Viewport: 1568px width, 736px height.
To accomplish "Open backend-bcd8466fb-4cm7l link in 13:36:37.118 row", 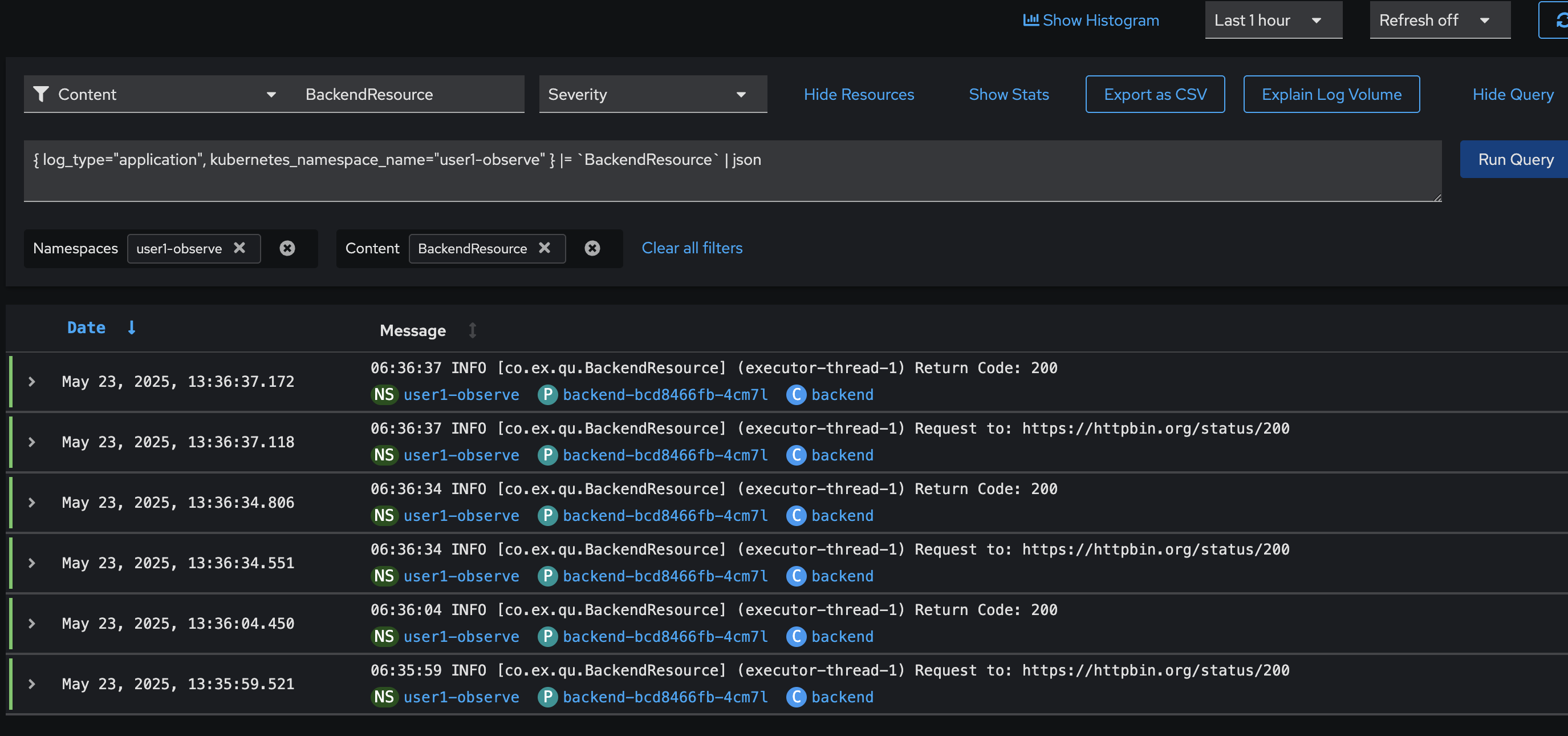I will 665,455.
